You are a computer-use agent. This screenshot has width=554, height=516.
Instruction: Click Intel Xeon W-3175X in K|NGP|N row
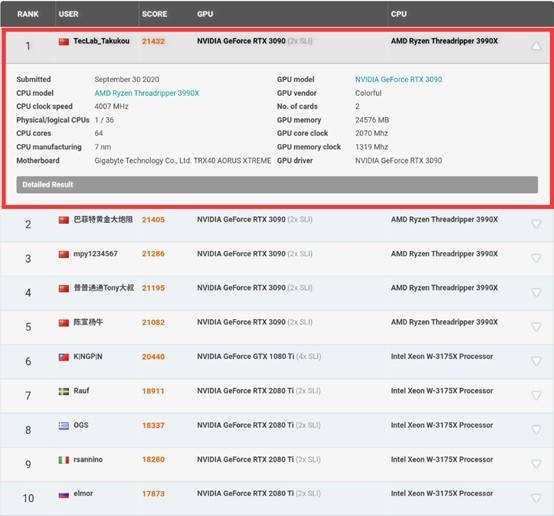point(442,356)
